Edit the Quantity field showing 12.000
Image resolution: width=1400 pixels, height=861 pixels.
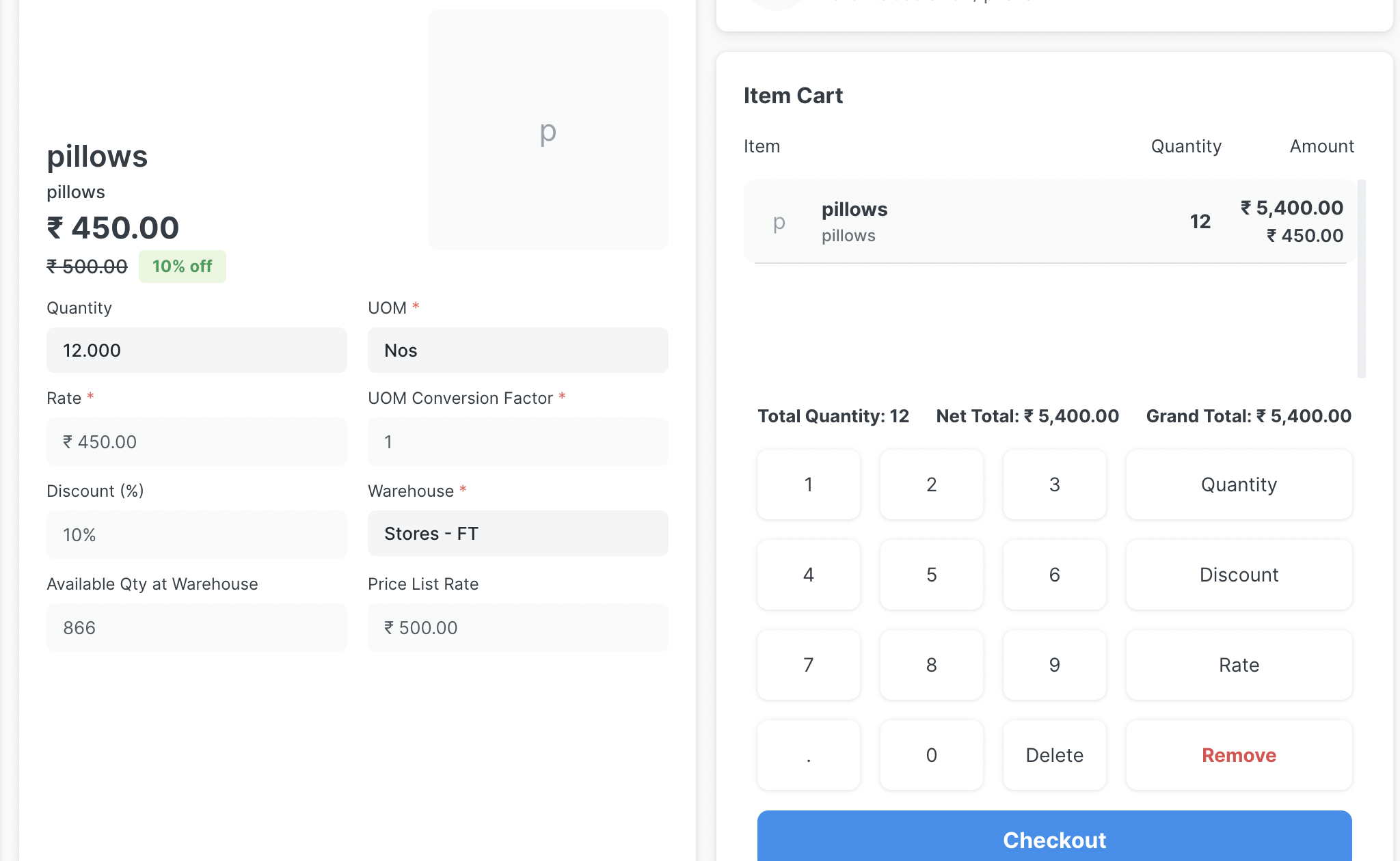[x=196, y=350]
